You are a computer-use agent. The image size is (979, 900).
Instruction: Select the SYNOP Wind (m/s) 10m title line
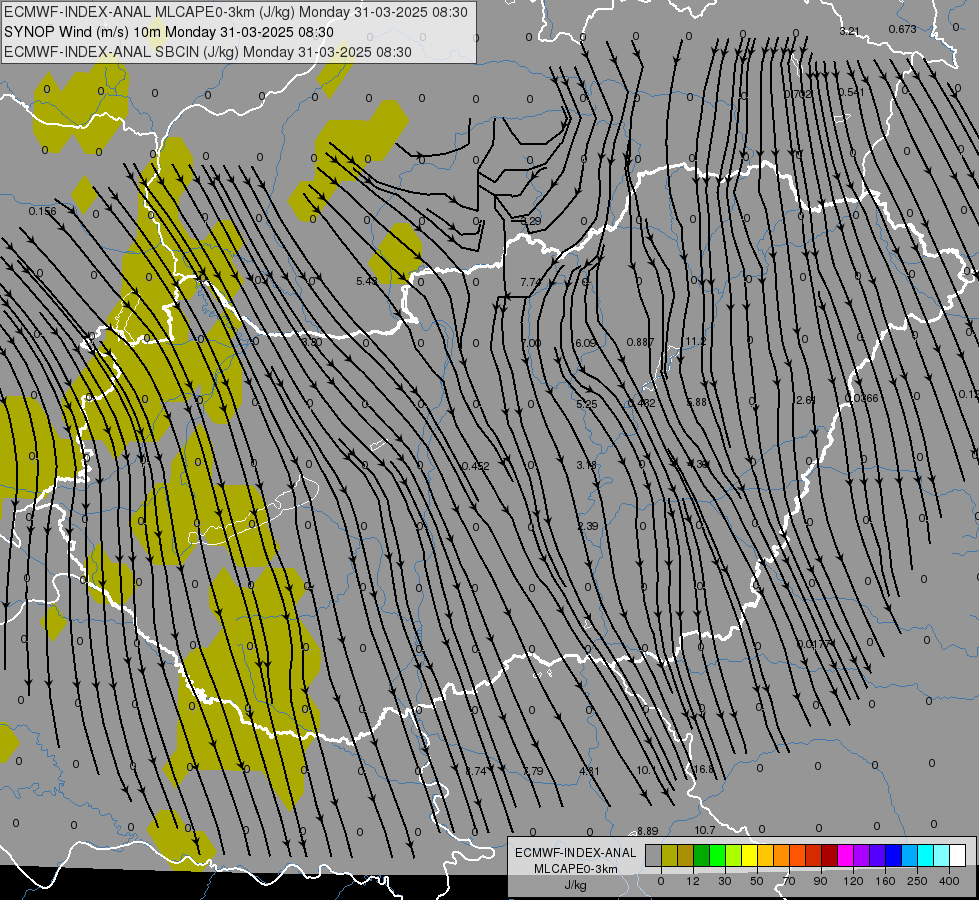pos(169,32)
